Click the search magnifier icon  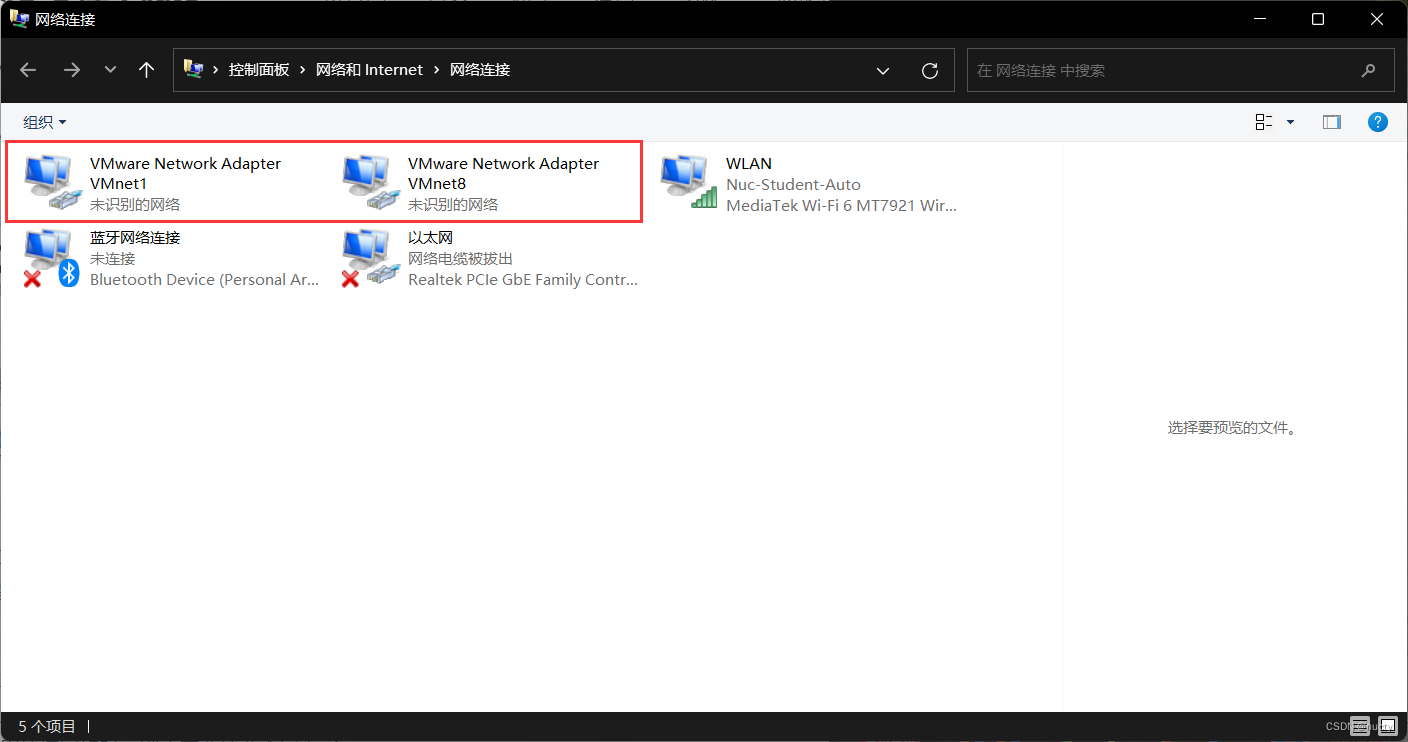tap(1368, 70)
